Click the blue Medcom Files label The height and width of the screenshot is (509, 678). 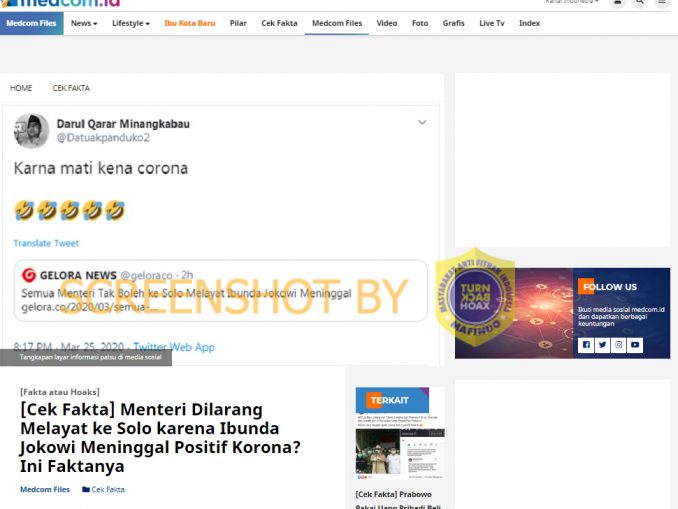point(32,23)
